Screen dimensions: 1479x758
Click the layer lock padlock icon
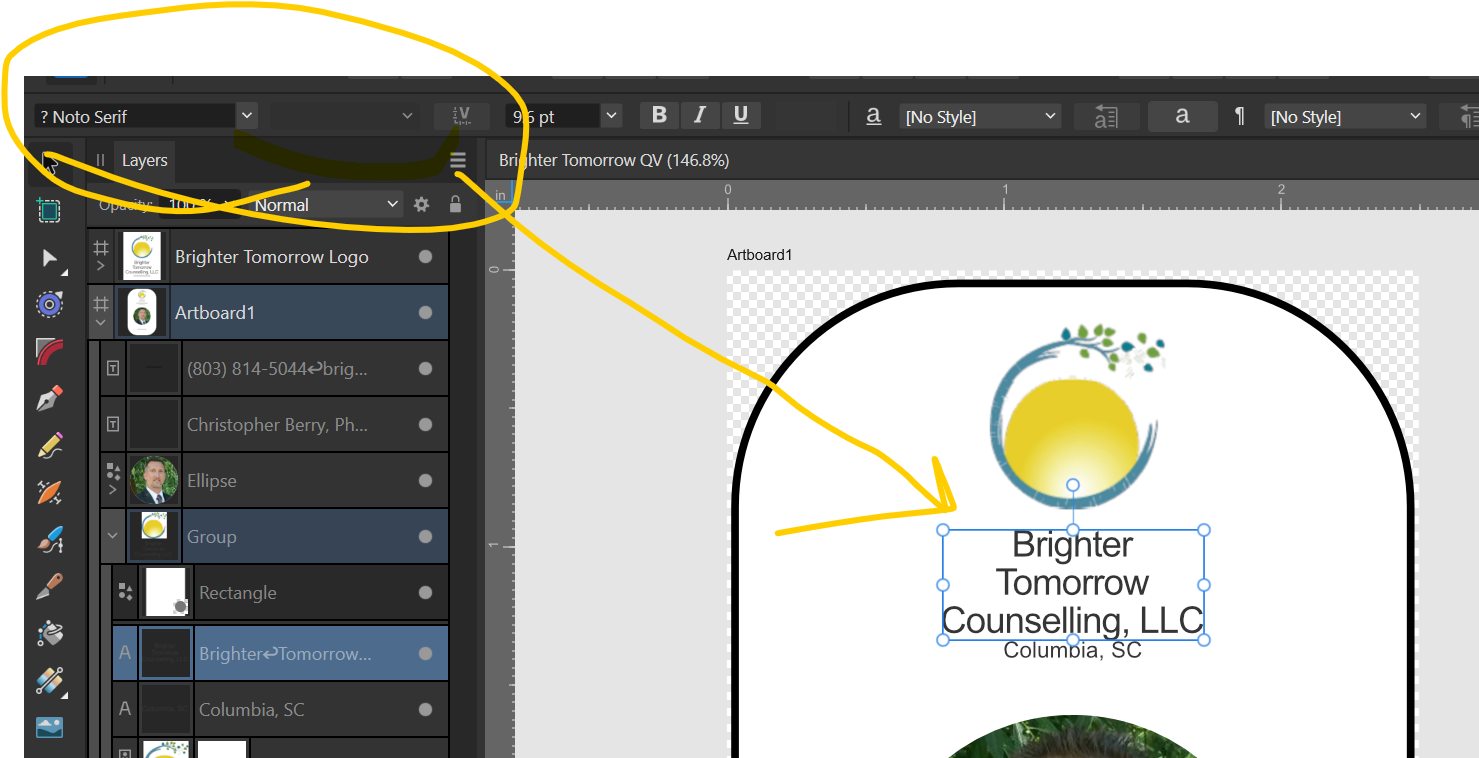coord(455,204)
